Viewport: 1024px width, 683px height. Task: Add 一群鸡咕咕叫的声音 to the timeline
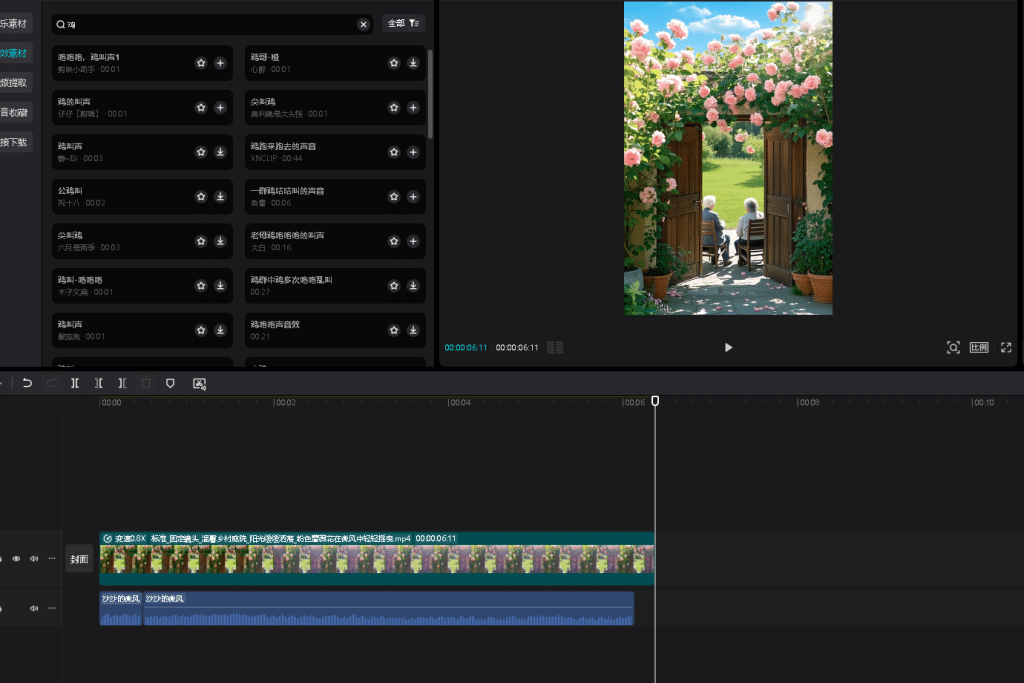(413, 196)
